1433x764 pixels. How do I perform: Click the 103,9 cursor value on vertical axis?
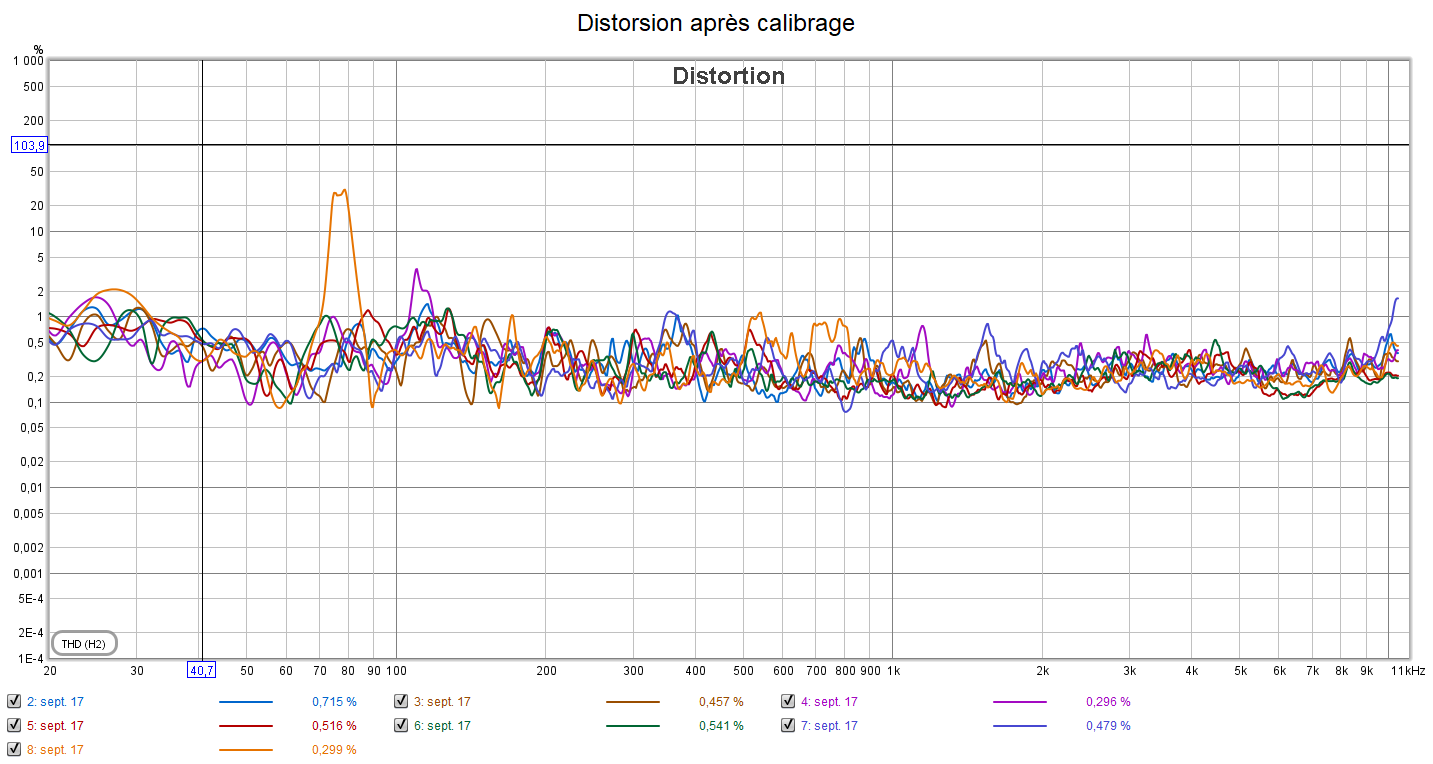click(29, 145)
